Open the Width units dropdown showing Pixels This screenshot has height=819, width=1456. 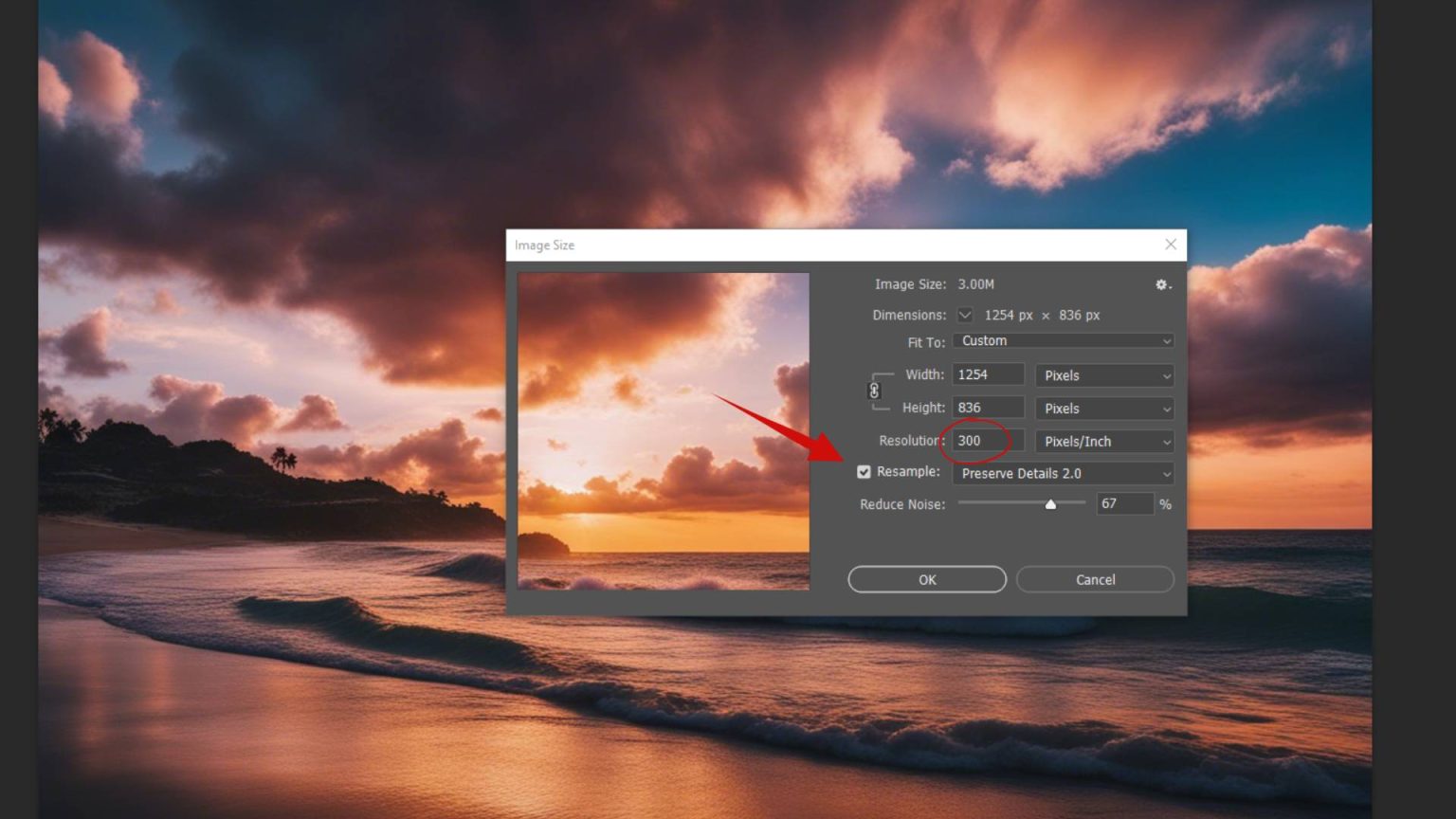1103,374
